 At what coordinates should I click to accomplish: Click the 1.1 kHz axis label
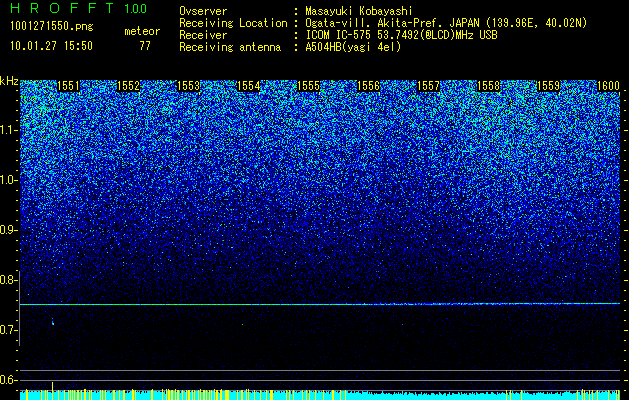9,130
